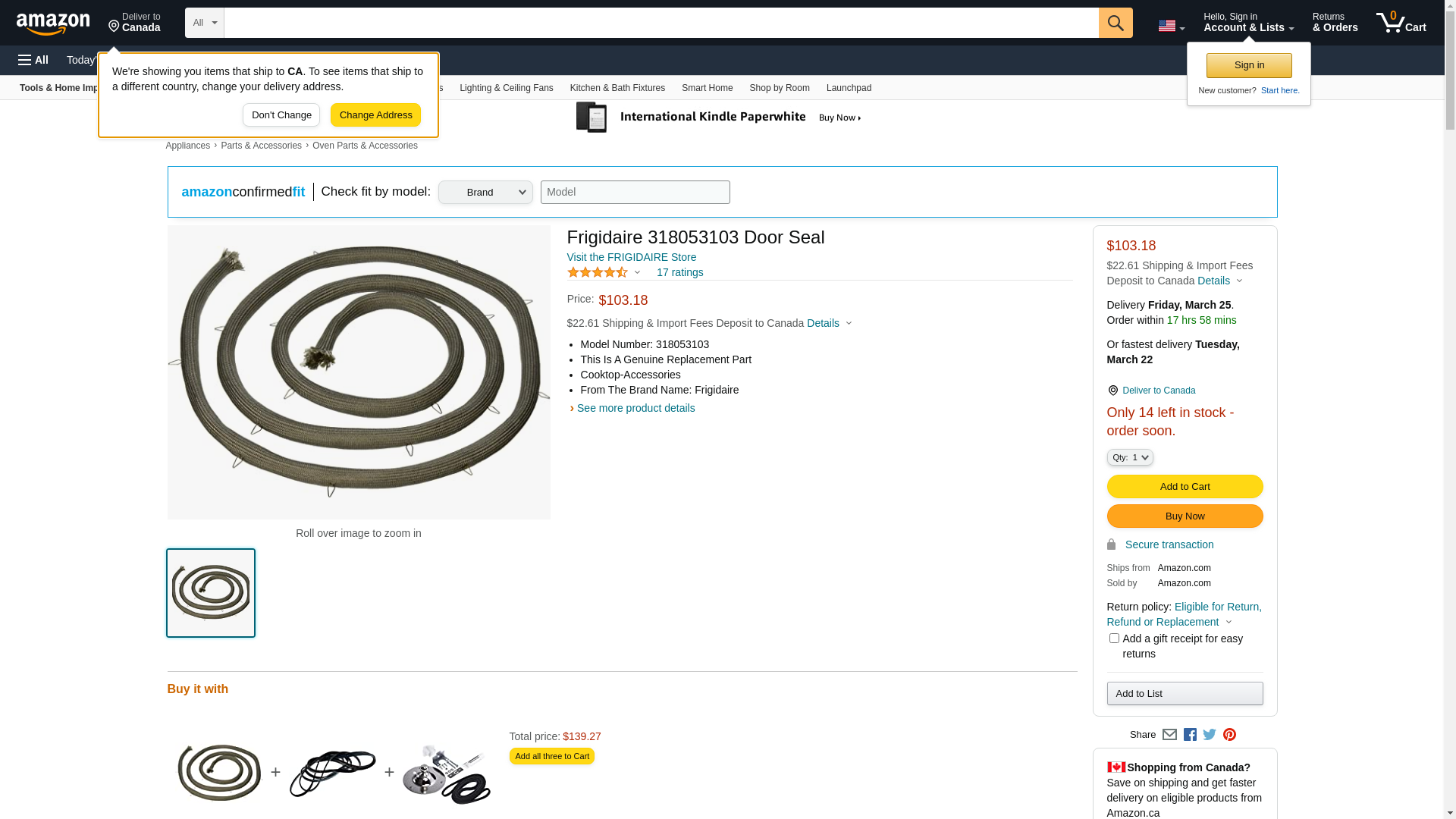Image resolution: width=1456 pixels, height=819 pixels.
Task: Check the gift receipt checkbox
Action: tap(1114, 639)
